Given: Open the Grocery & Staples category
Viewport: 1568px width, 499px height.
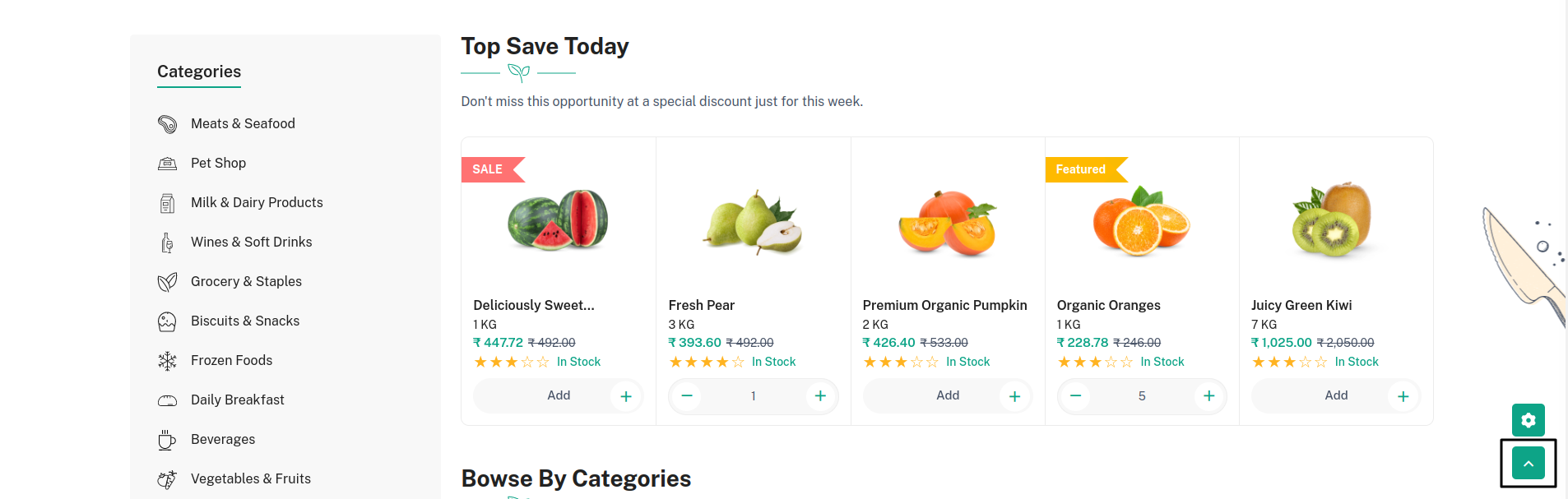Looking at the screenshot, I should pos(246,282).
